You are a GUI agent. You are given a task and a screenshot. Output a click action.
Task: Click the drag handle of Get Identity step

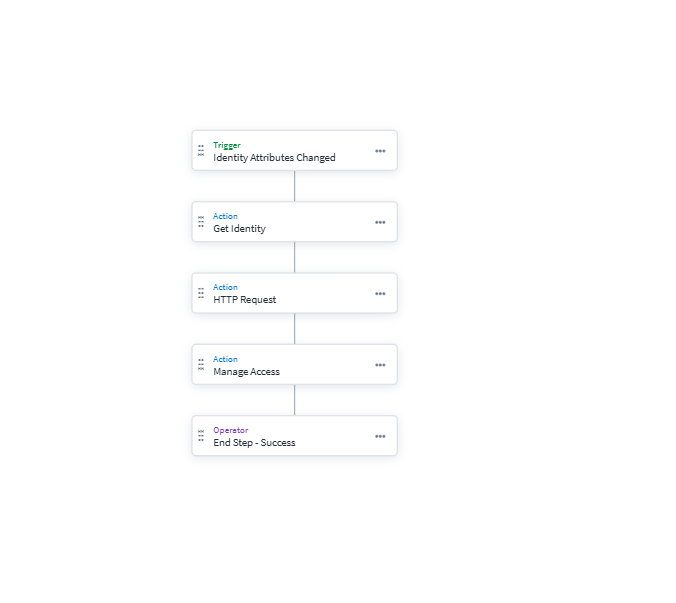[x=201, y=222]
